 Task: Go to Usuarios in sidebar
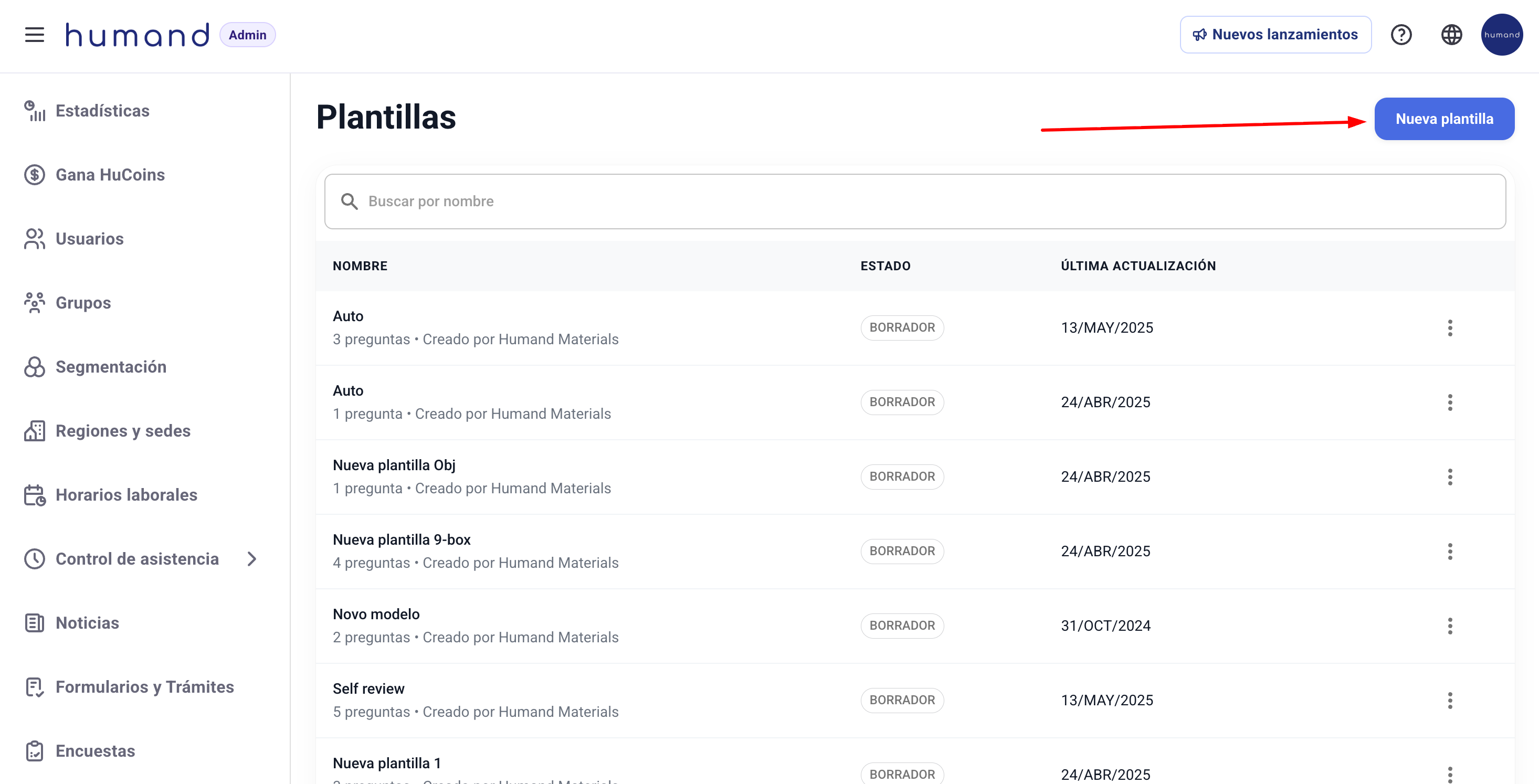[x=90, y=239]
